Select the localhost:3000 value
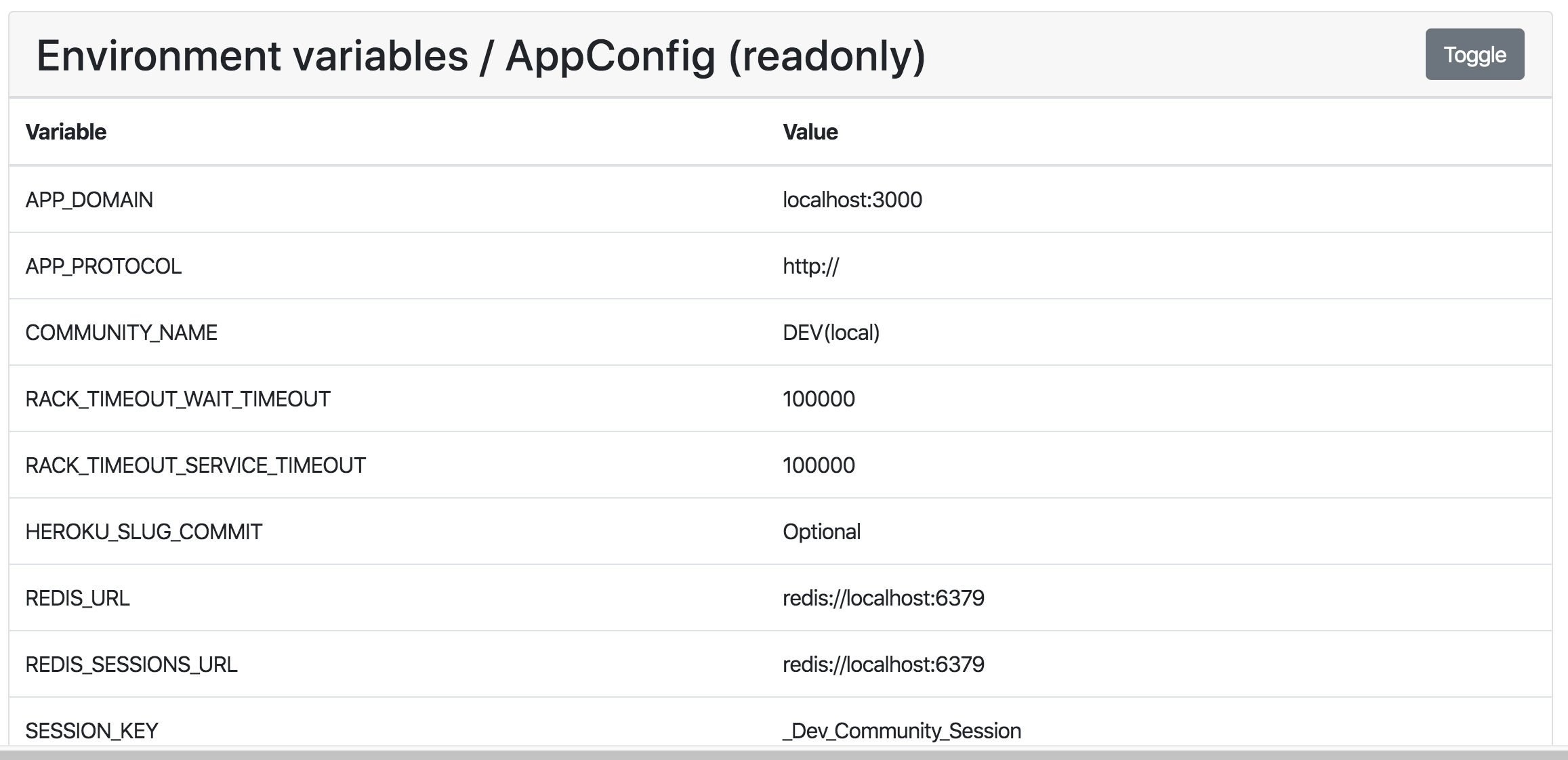This screenshot has height=760, width=1568. (x=852, y=200)
